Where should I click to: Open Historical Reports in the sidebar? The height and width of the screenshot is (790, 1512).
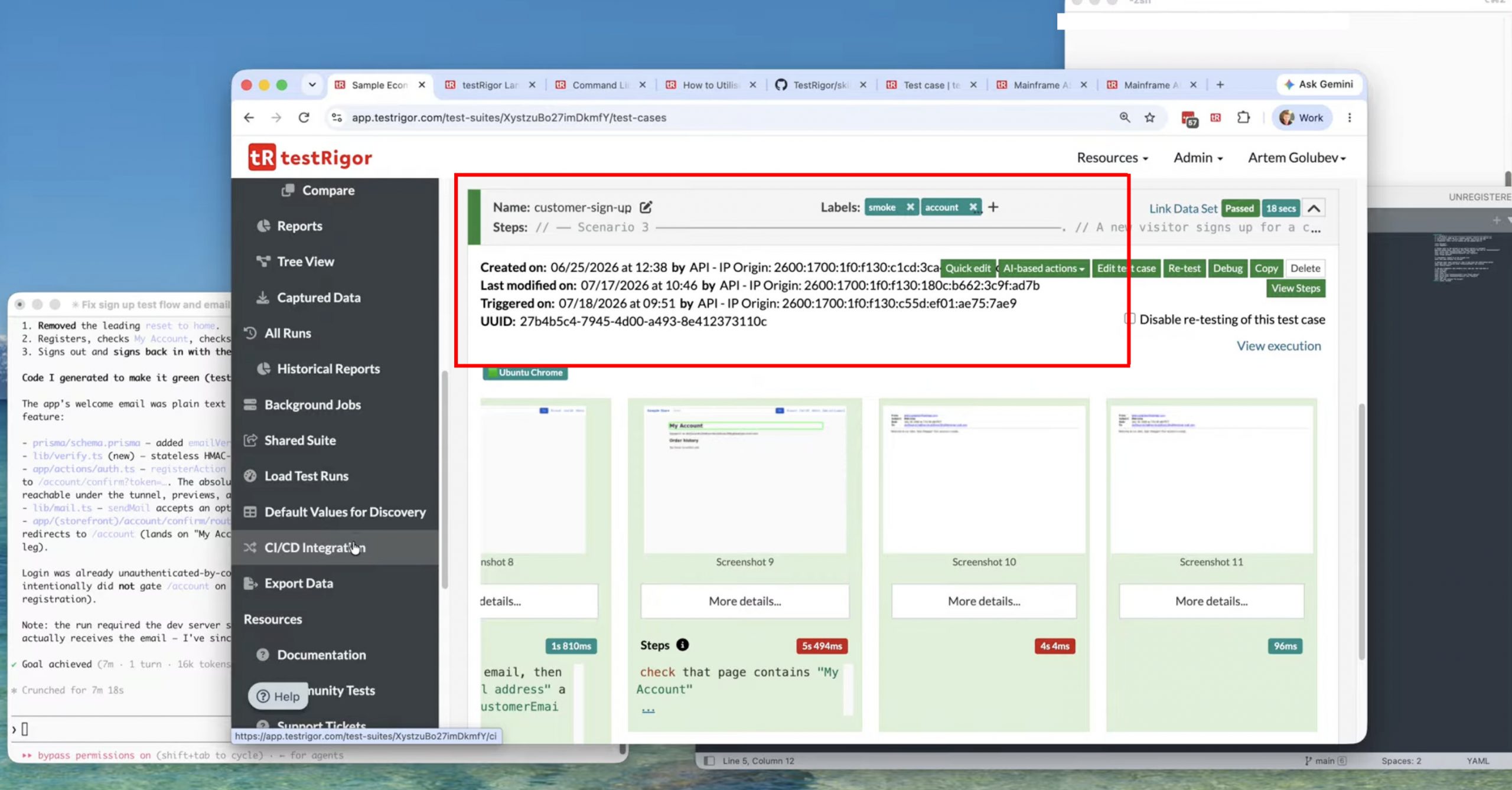(x=318, y=369)
